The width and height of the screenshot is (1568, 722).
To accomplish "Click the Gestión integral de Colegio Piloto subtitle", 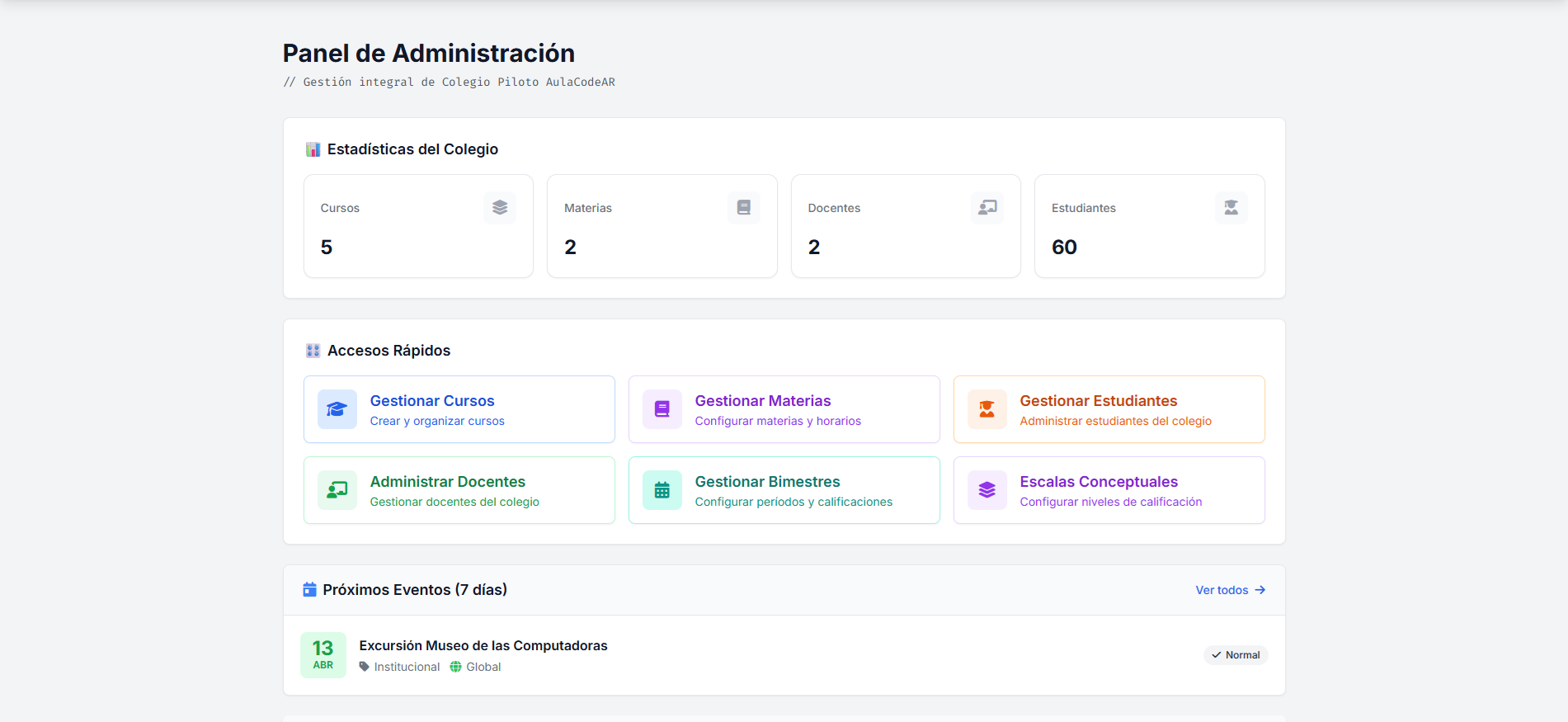I will pyautogui.click(x=449, y=82).
